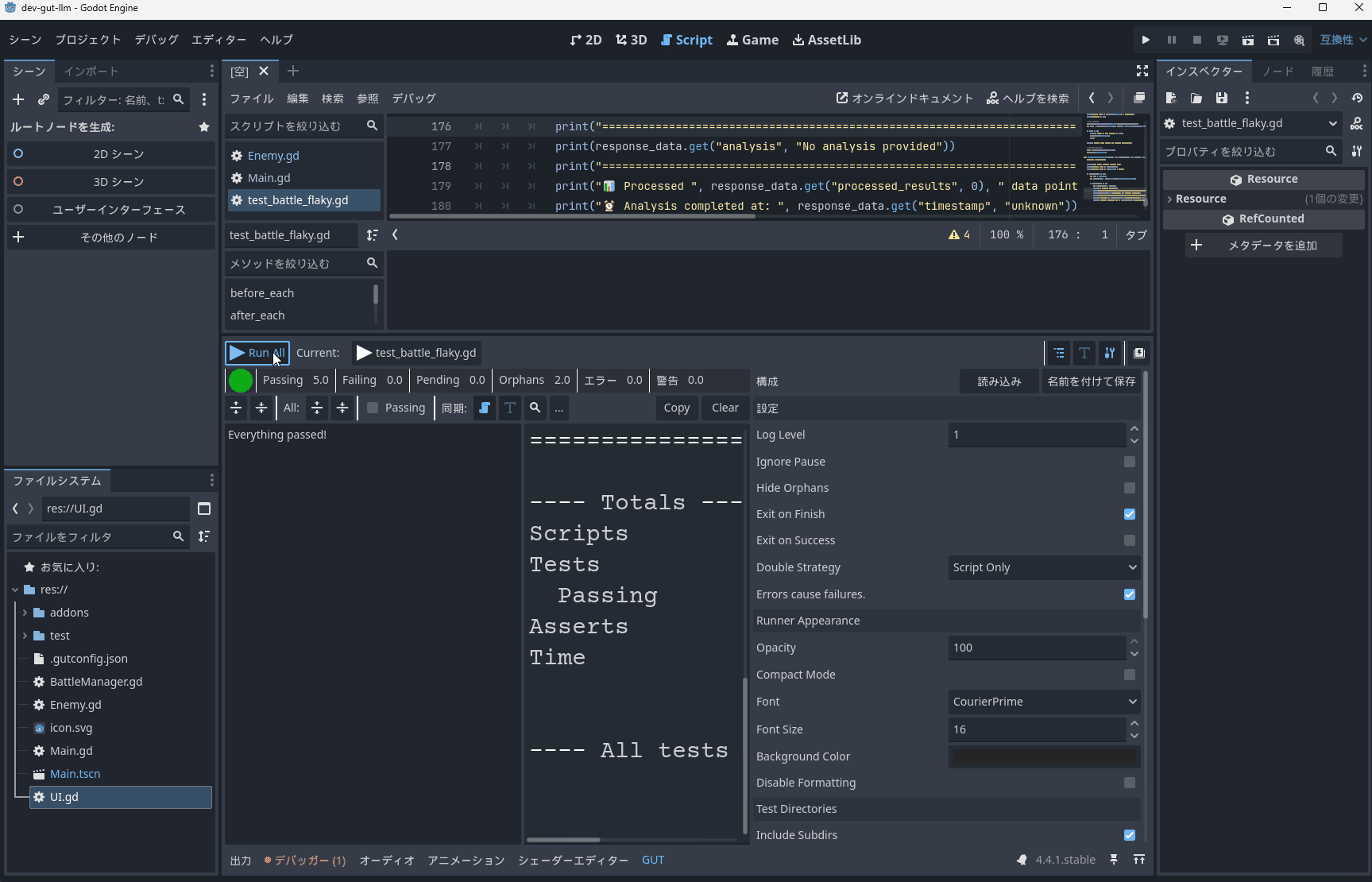Click the stop project icon
The height and width of the screenshot is (882, 1372).
pyautogui.click(x=1197, y=40)
